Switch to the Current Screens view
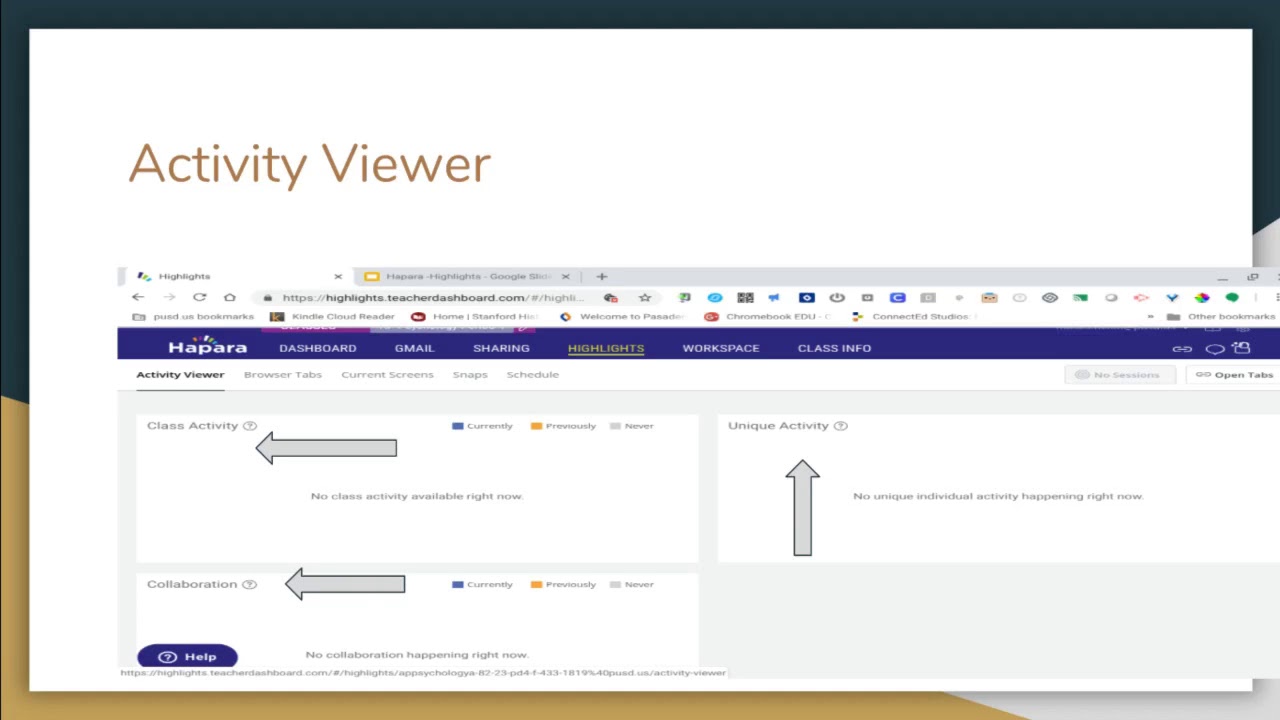This screenshot has width=1280, height=720. pyautogui.click(x=387, y=375)
